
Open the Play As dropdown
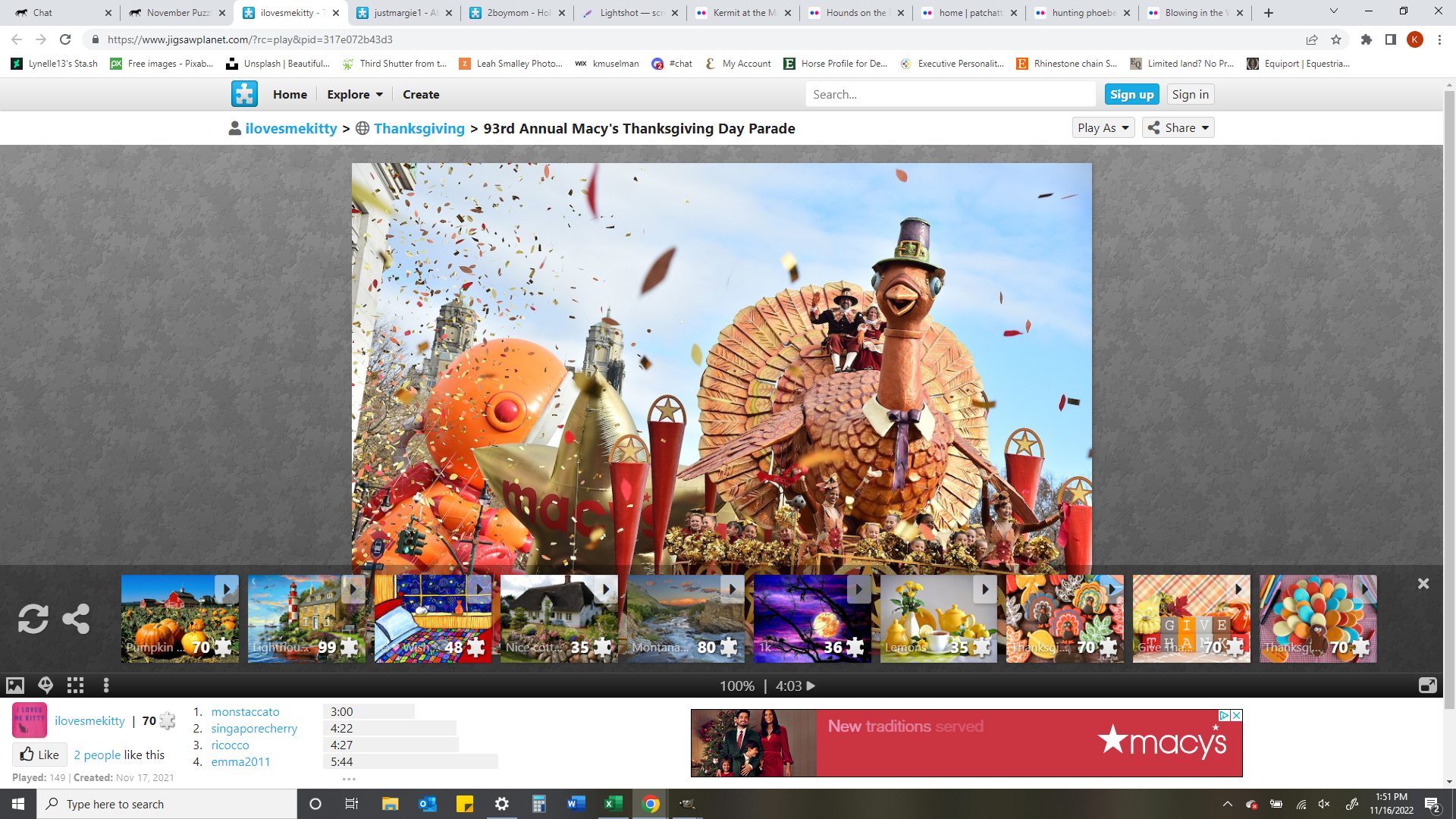click(x=1103, y=127)
